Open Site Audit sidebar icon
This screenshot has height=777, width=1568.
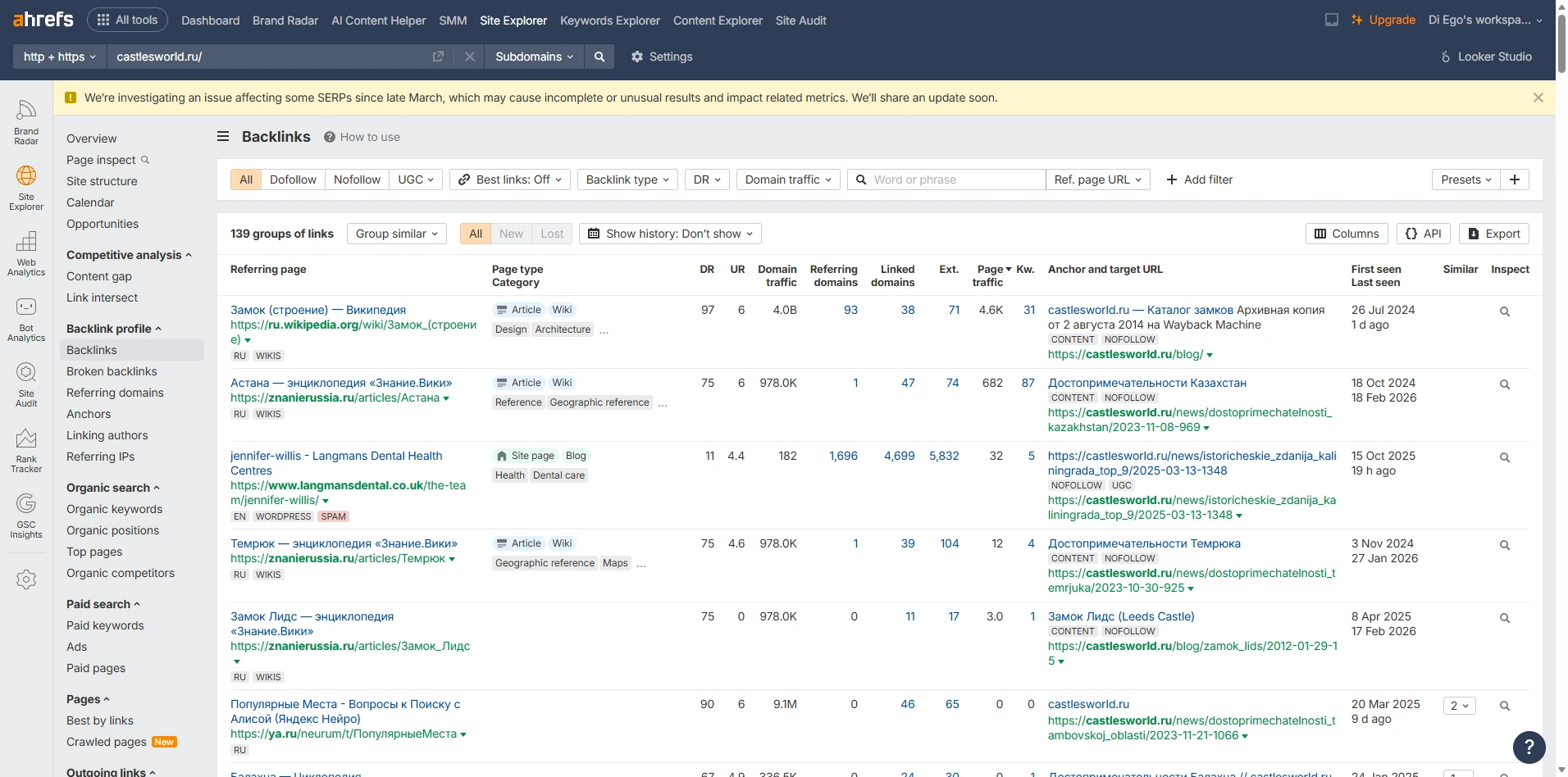click(x=26, y=385)
